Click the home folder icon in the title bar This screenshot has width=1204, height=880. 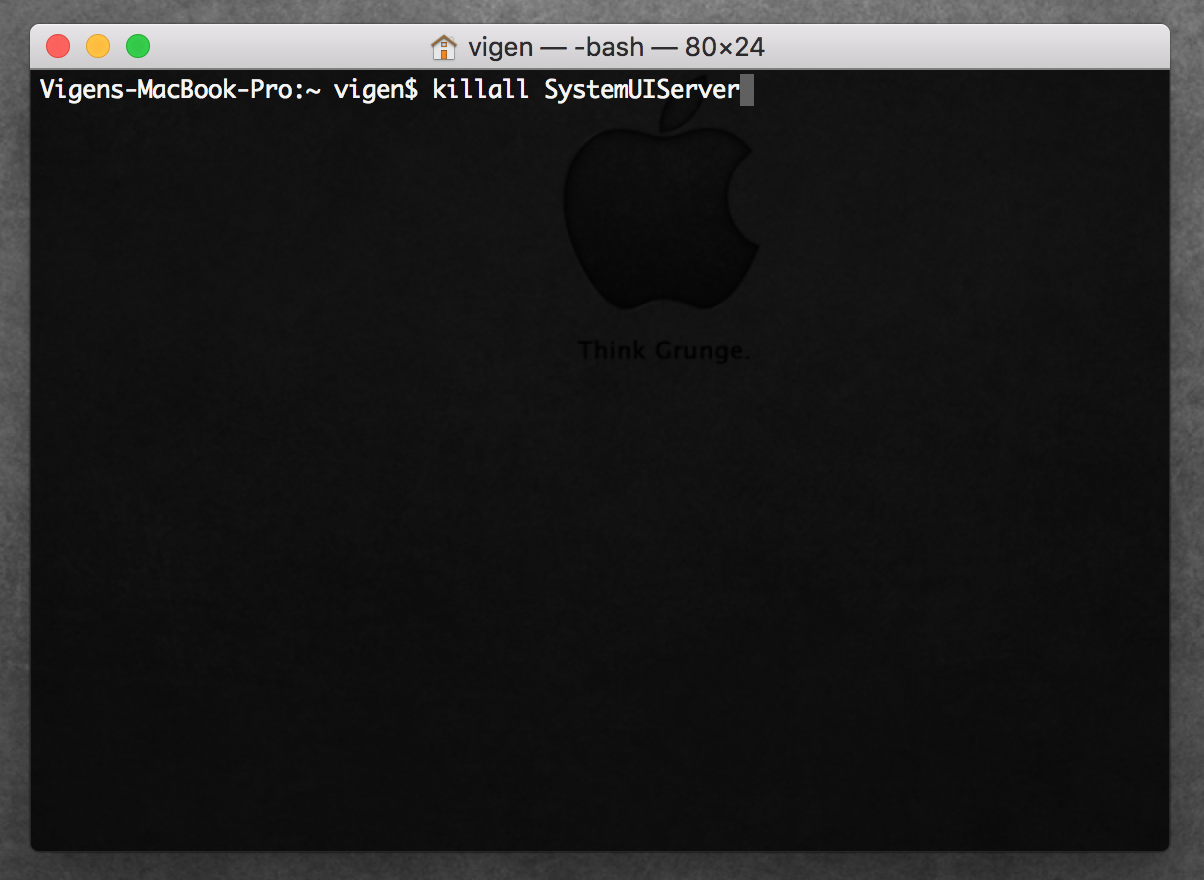pos(443,47)
